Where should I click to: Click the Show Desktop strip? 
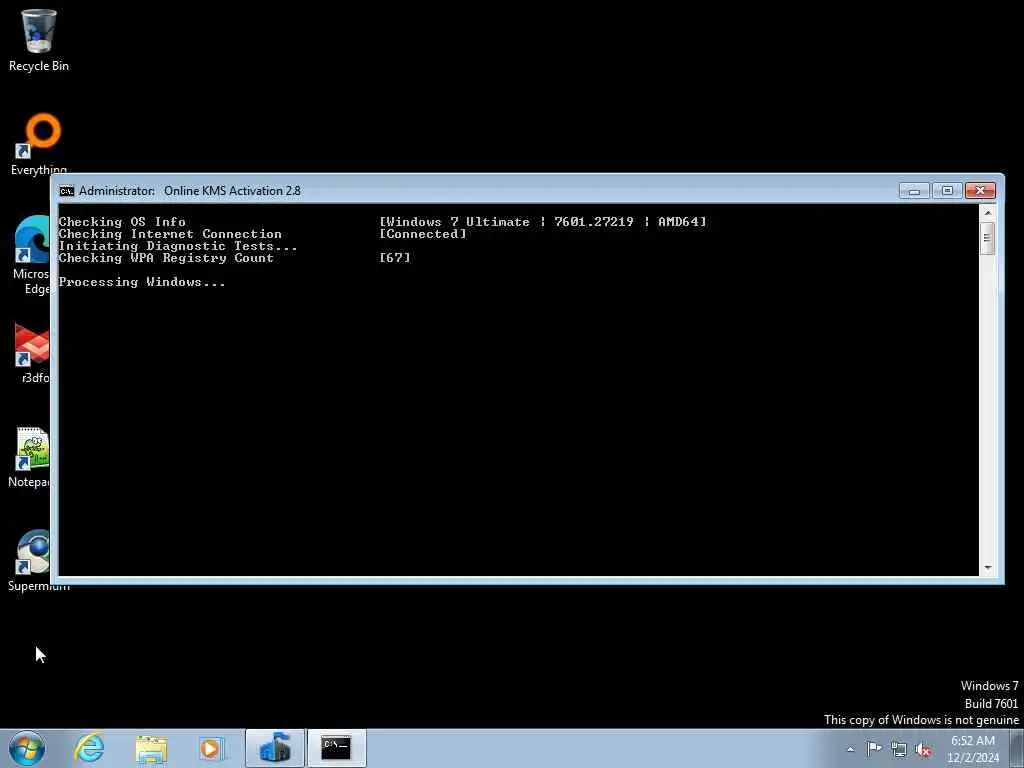[x=1016, y=748]
